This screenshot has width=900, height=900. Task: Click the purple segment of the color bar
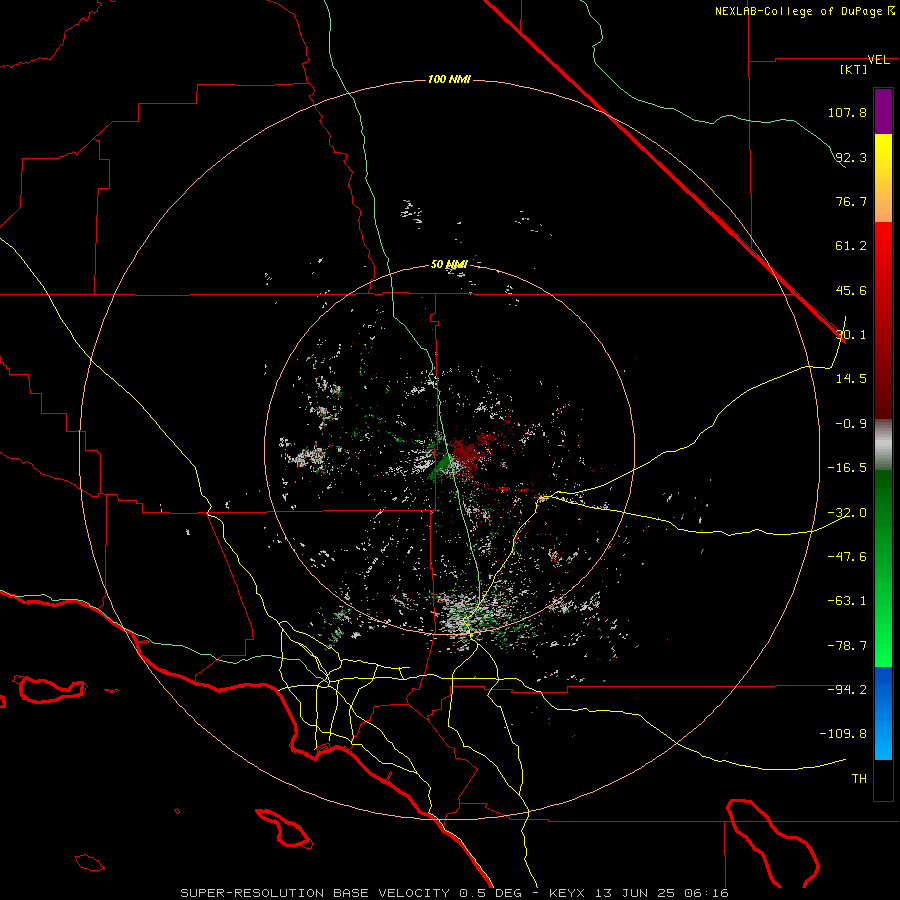(x=883, y=111)
